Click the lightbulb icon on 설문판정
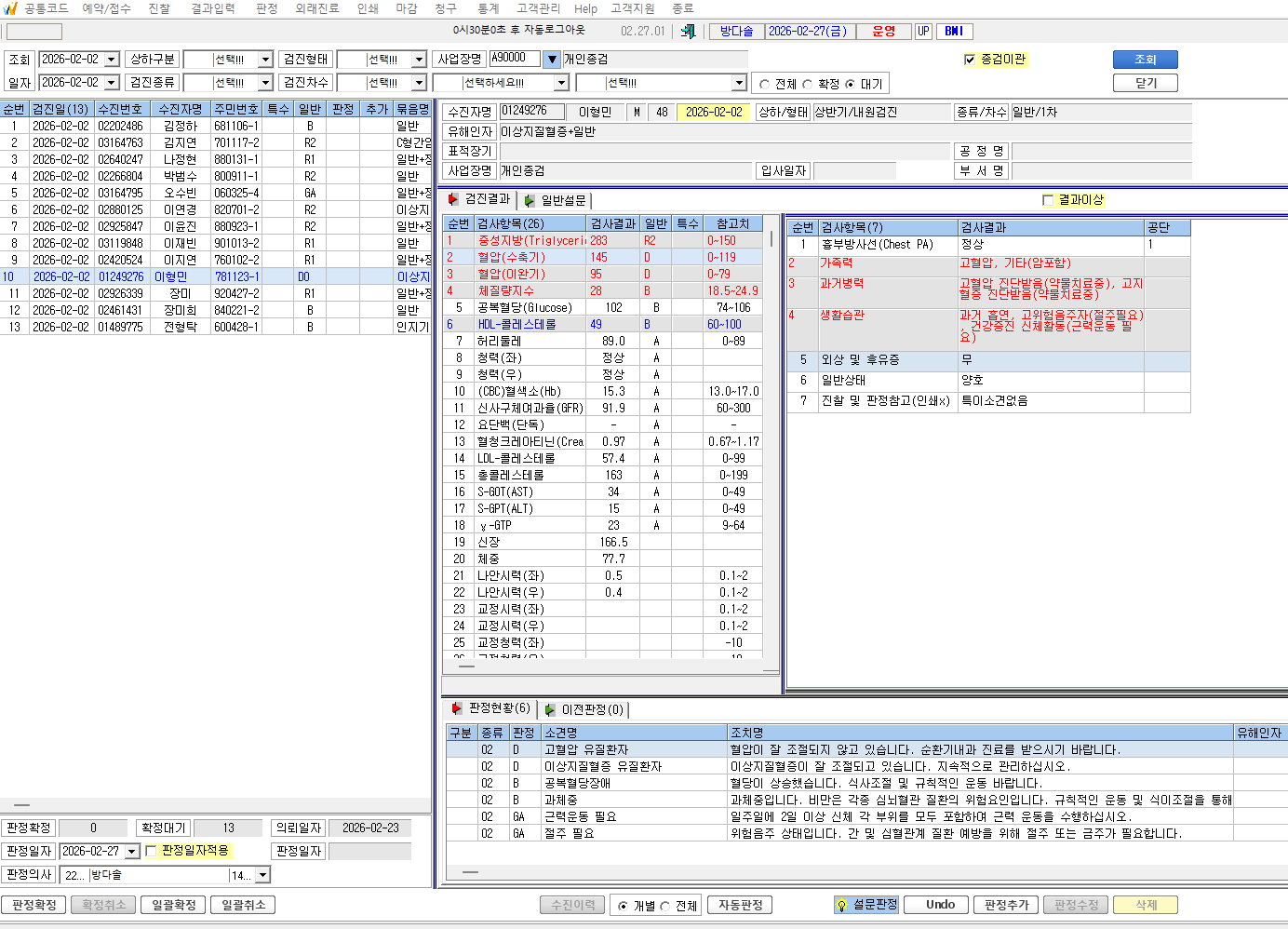The image size is (1288, 929). pos(841,905)
